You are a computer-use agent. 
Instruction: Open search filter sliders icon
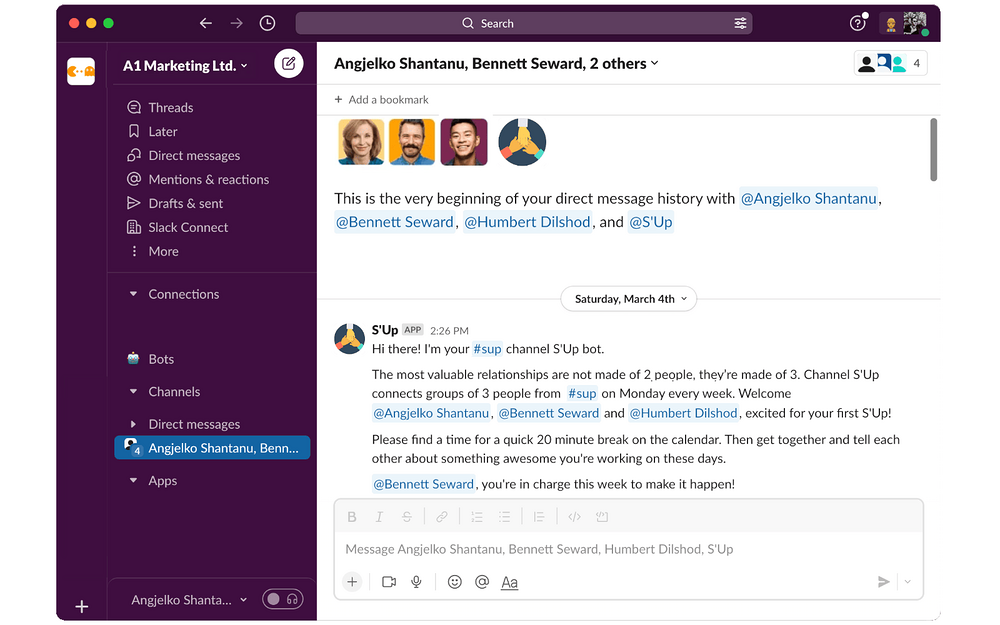click(740, 24)
